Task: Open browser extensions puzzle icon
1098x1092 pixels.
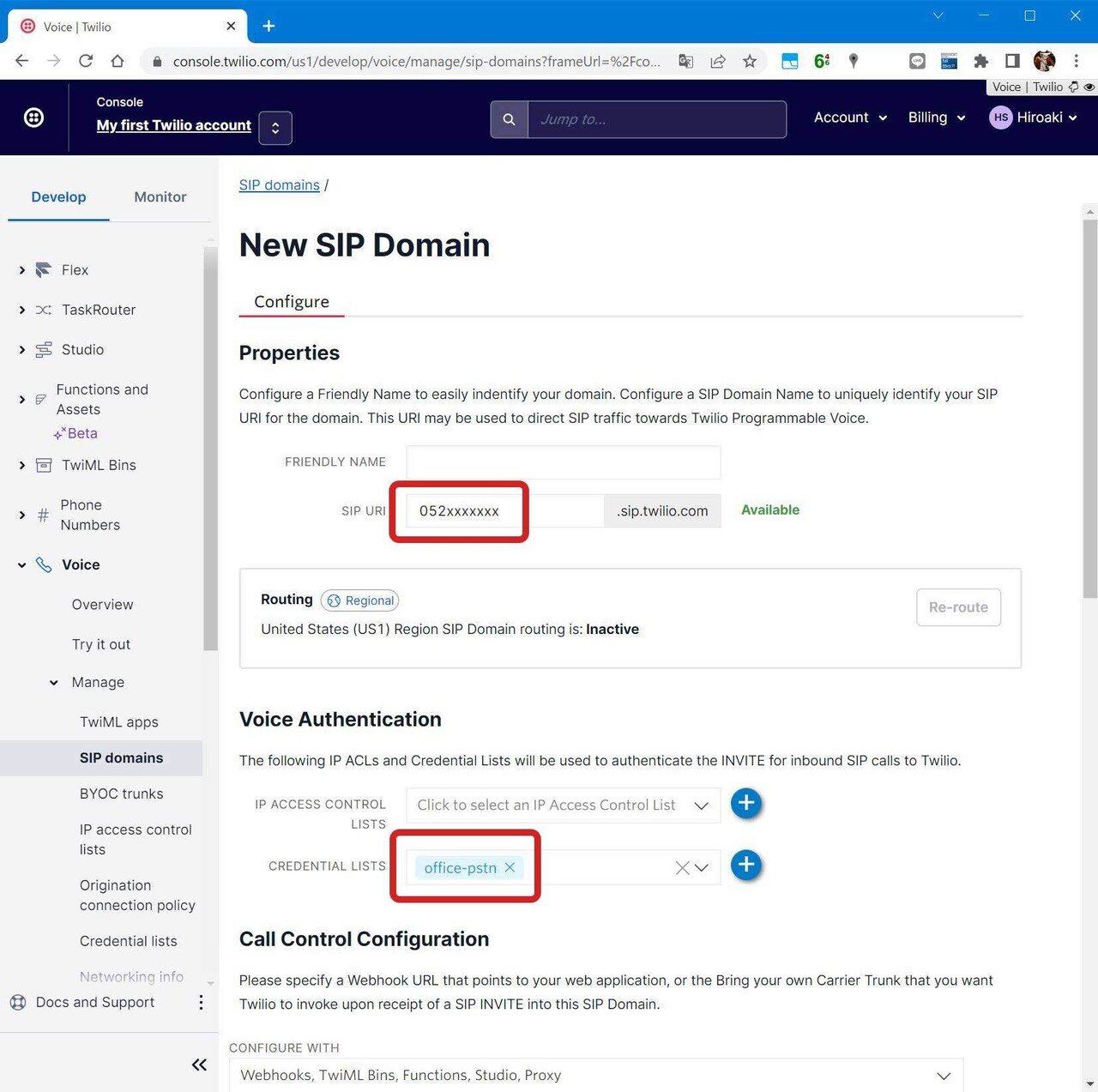Action: 980,61
